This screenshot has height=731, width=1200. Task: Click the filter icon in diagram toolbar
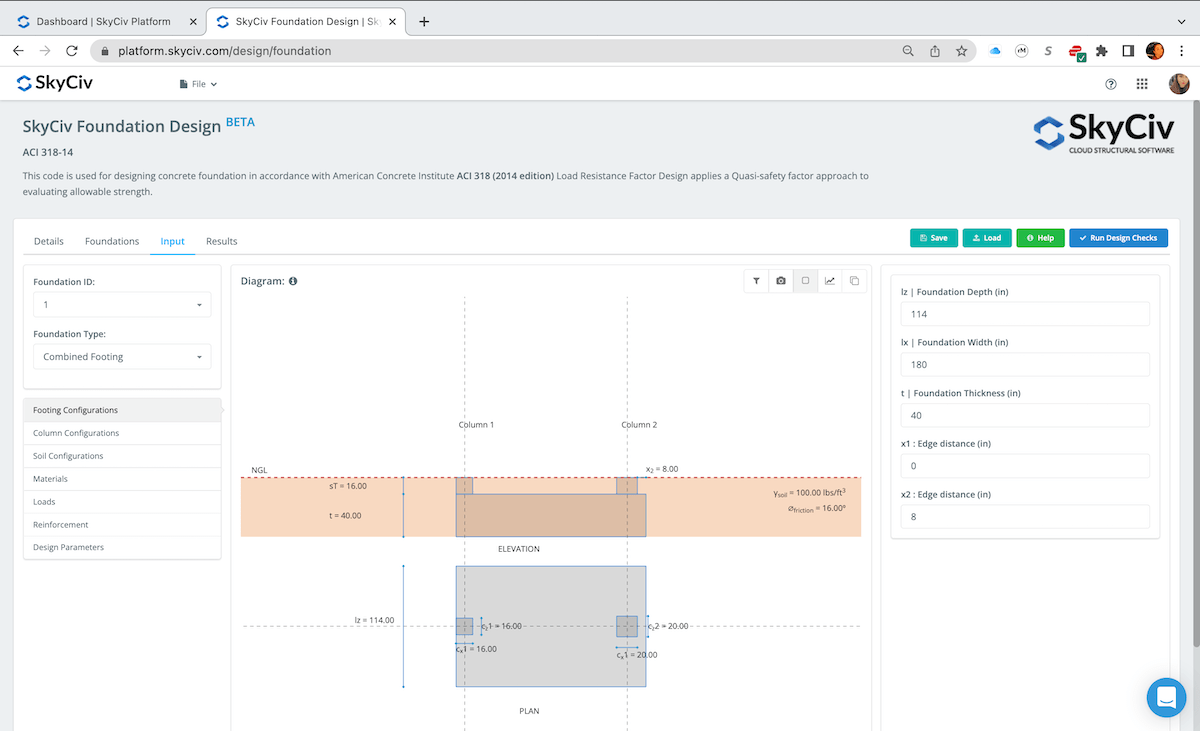[x=757, y=281]
